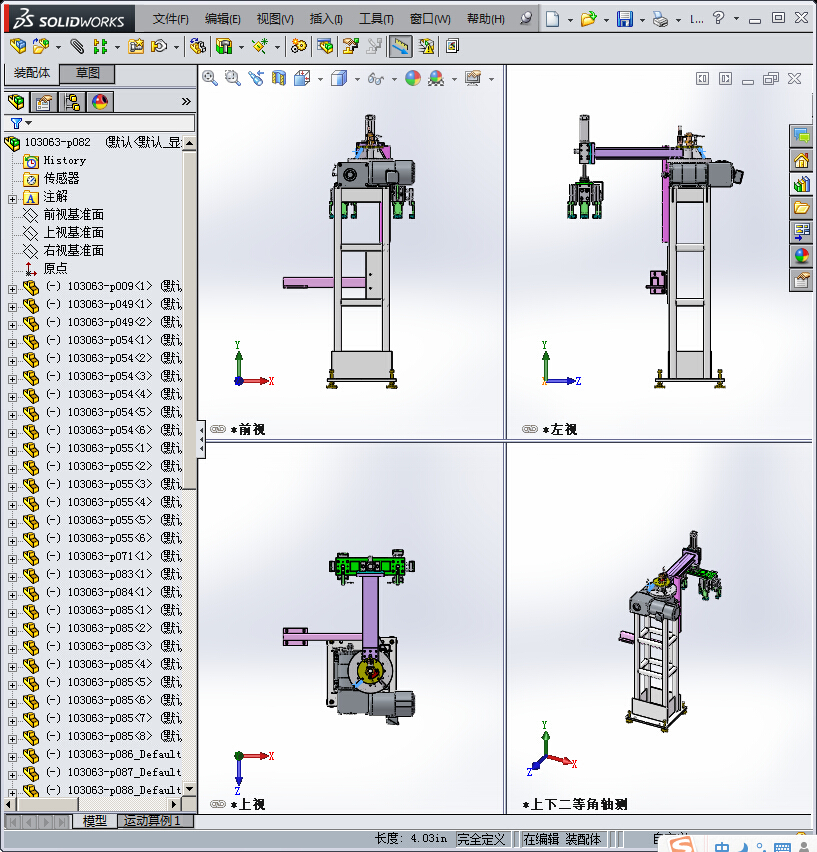
Task: Click the Bill of Materials icon
Action: pyautogui.click(x=325, y=46)
